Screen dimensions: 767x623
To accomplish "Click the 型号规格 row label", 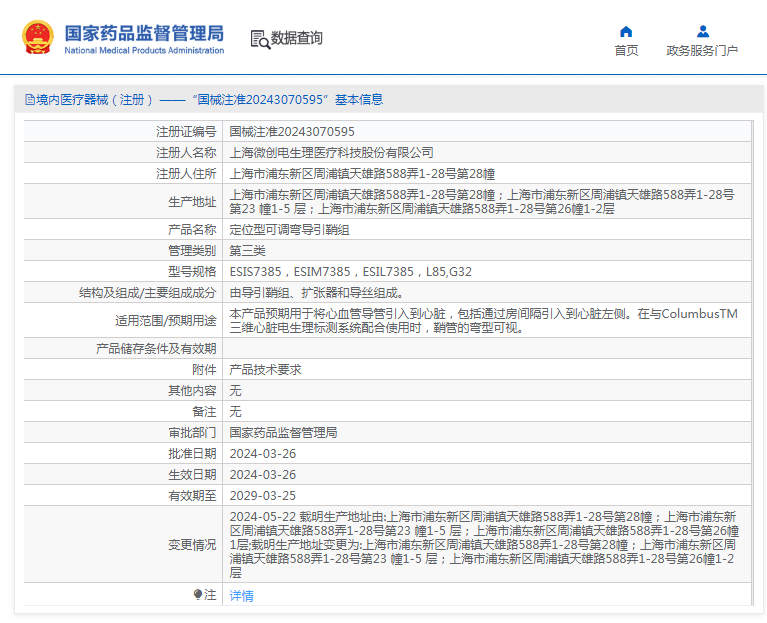I will (192, 271).
